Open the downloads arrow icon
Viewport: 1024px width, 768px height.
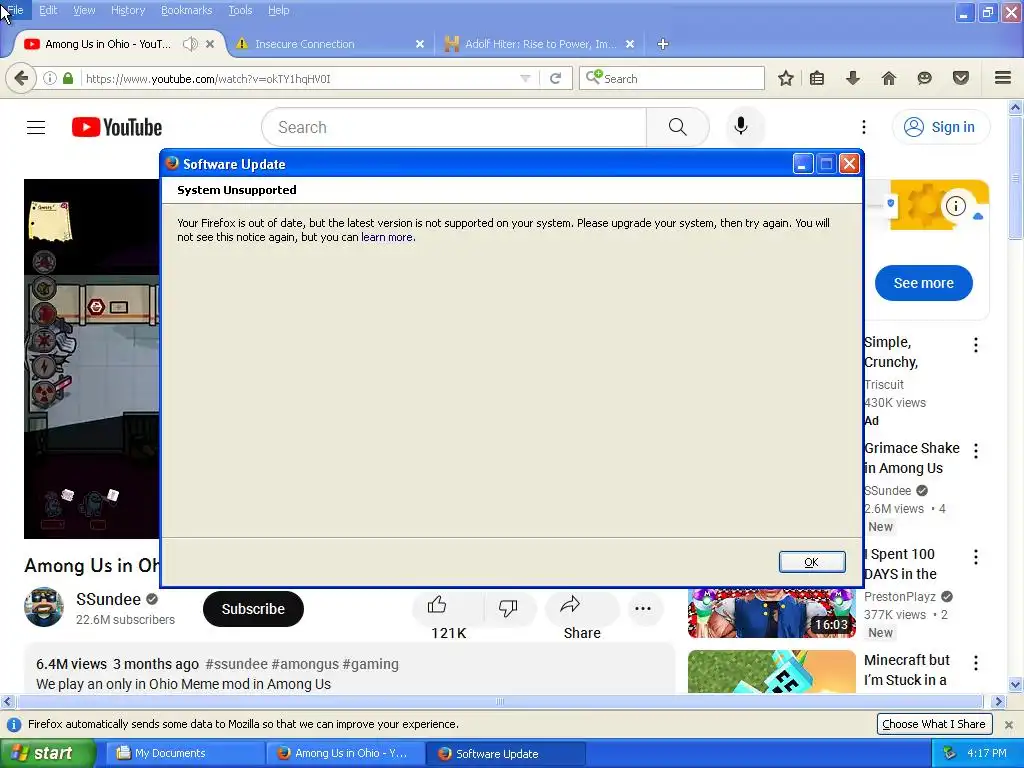[x=853, y=78]
